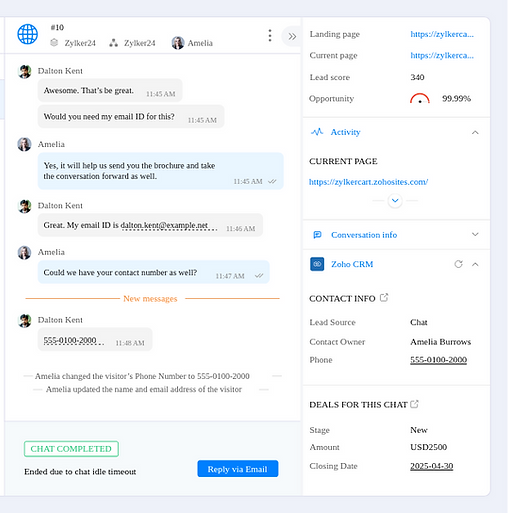Click the blue globe website icon
The image size is (509, 513).
pyautogui.click(x=27, y=34)
